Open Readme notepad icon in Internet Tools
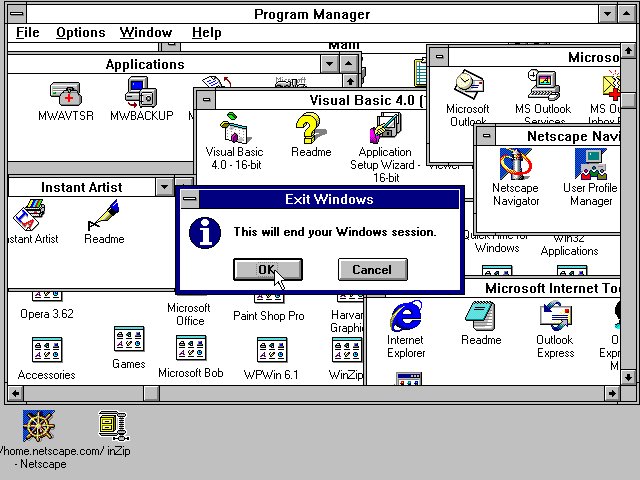This screenshot has width=640, height=480. [x=480, y=316]
